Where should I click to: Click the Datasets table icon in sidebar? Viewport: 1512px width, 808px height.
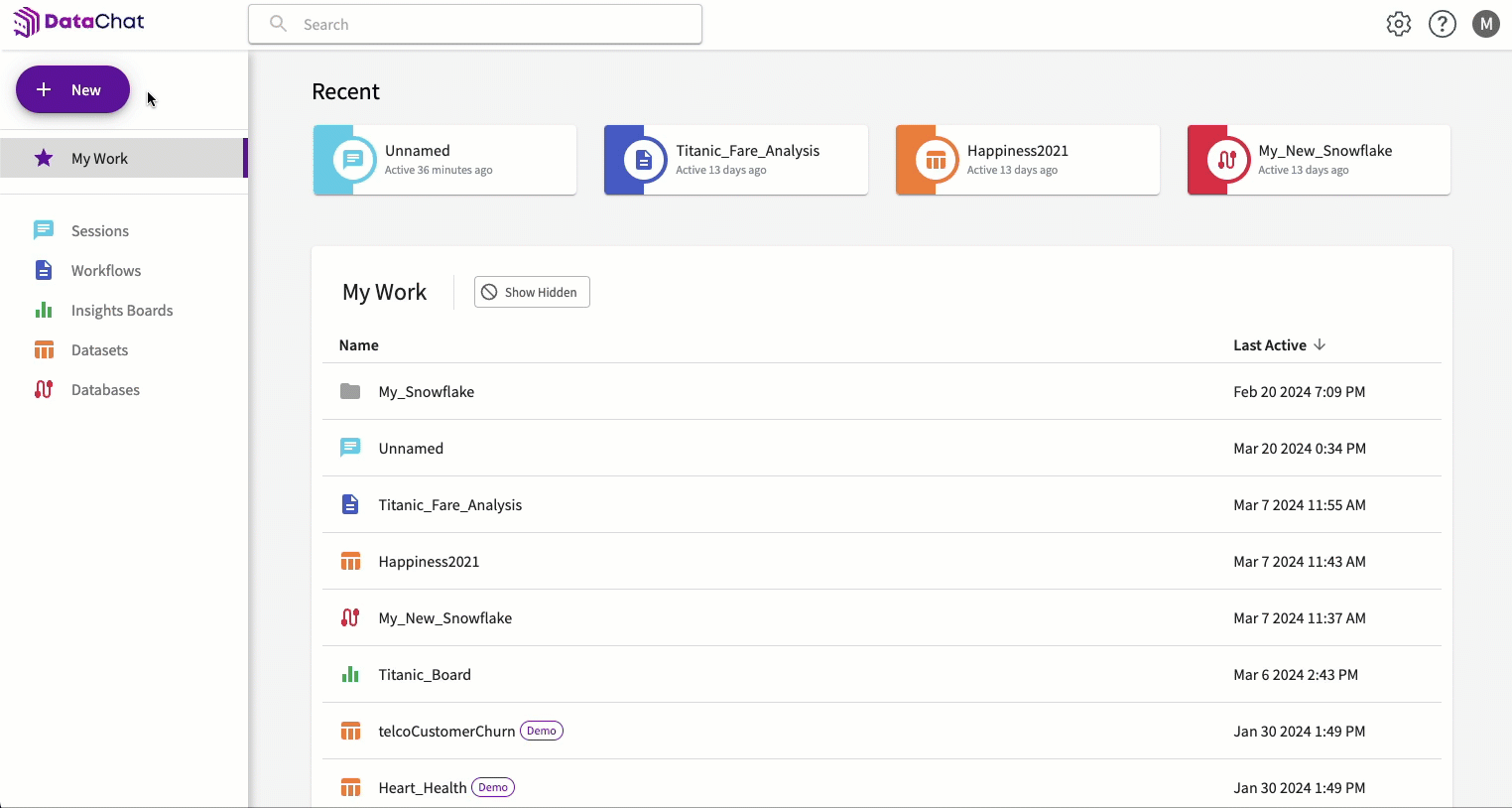(44, 349)
